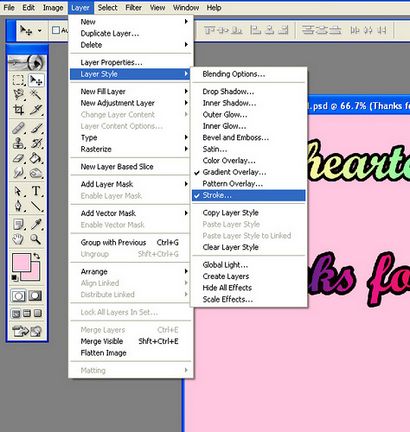Select the Hand tool

(x=19, y=239)
